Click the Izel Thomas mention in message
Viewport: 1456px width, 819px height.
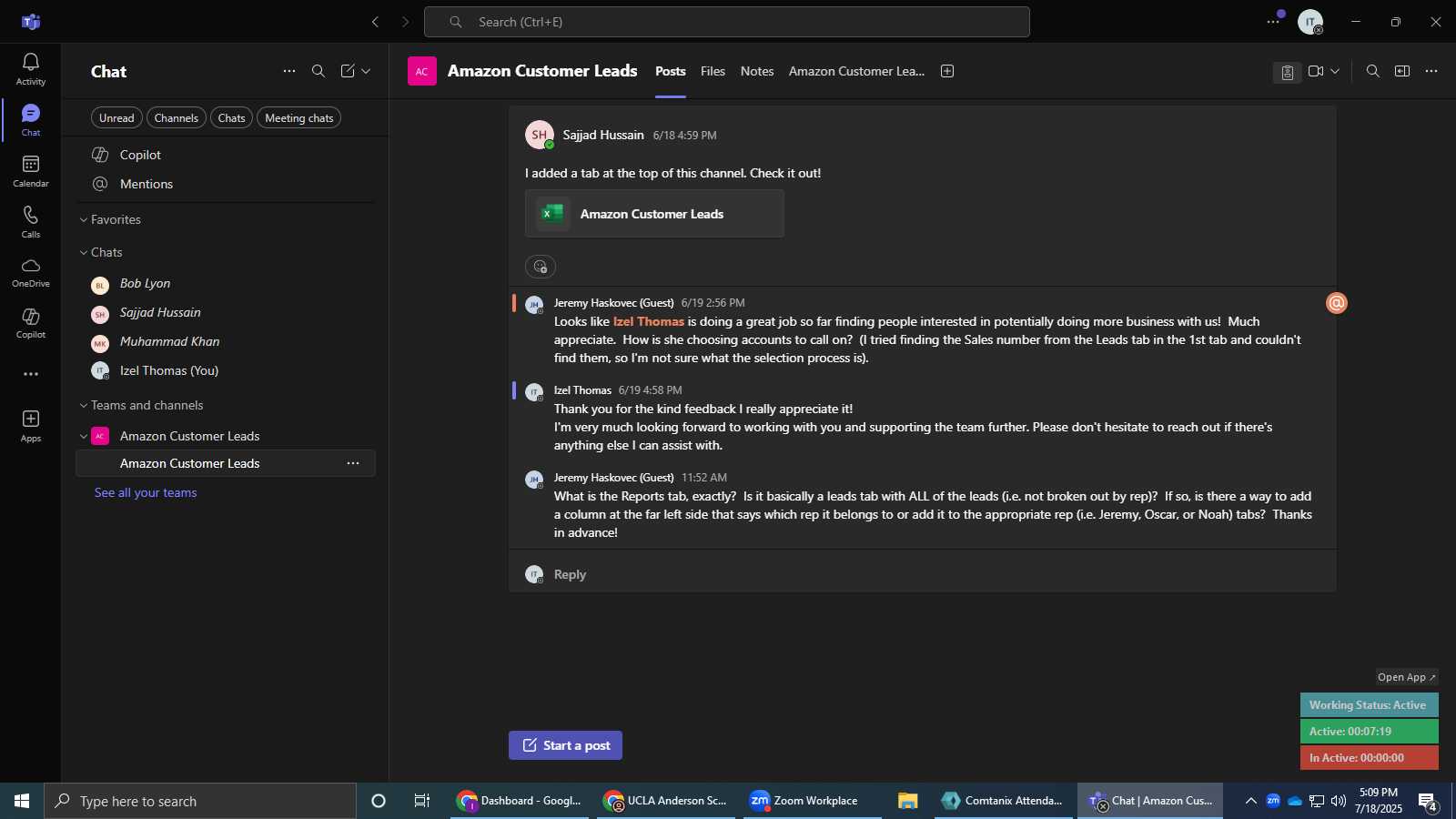tap(649, 321)
